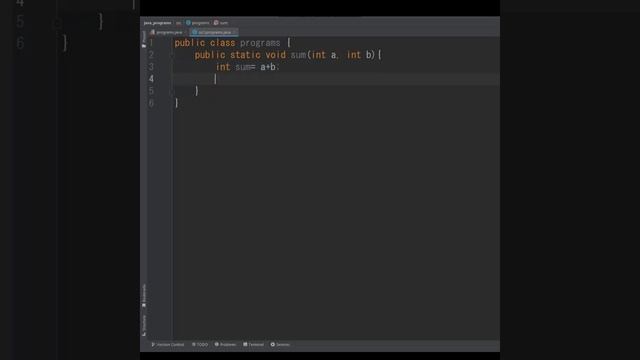Click line number 2 in the gutter
Screen dimensions: 640x360
coord(151,55)
